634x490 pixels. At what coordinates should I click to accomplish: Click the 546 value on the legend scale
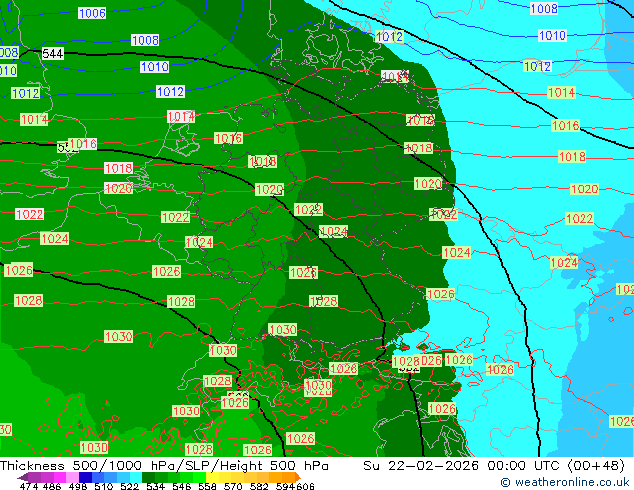pos(181,486)
